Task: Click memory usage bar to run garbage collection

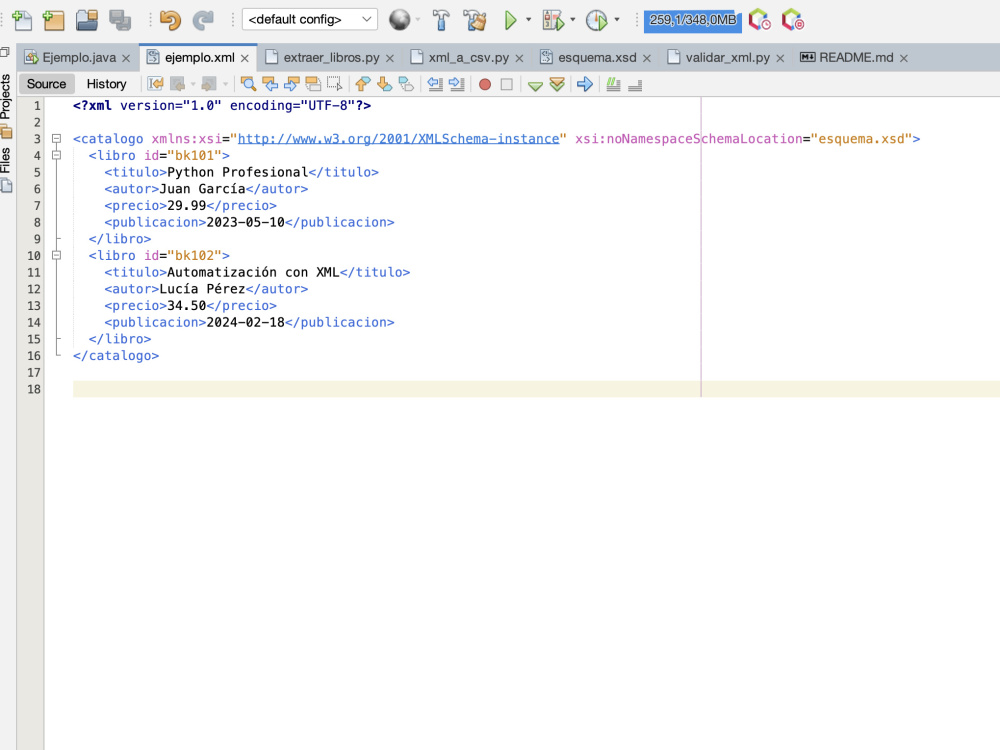Action: click(693, 20)
